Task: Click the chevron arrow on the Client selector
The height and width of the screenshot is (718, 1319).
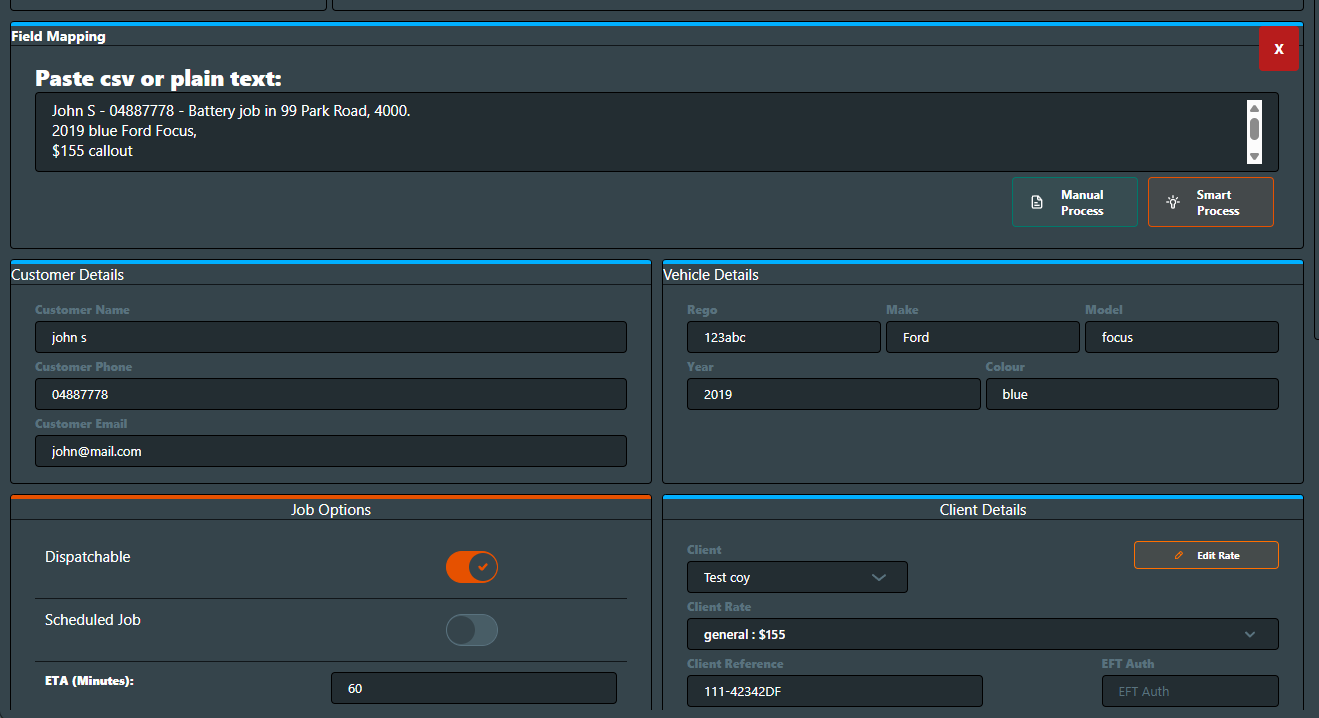Action: click(x=879, y=577)
